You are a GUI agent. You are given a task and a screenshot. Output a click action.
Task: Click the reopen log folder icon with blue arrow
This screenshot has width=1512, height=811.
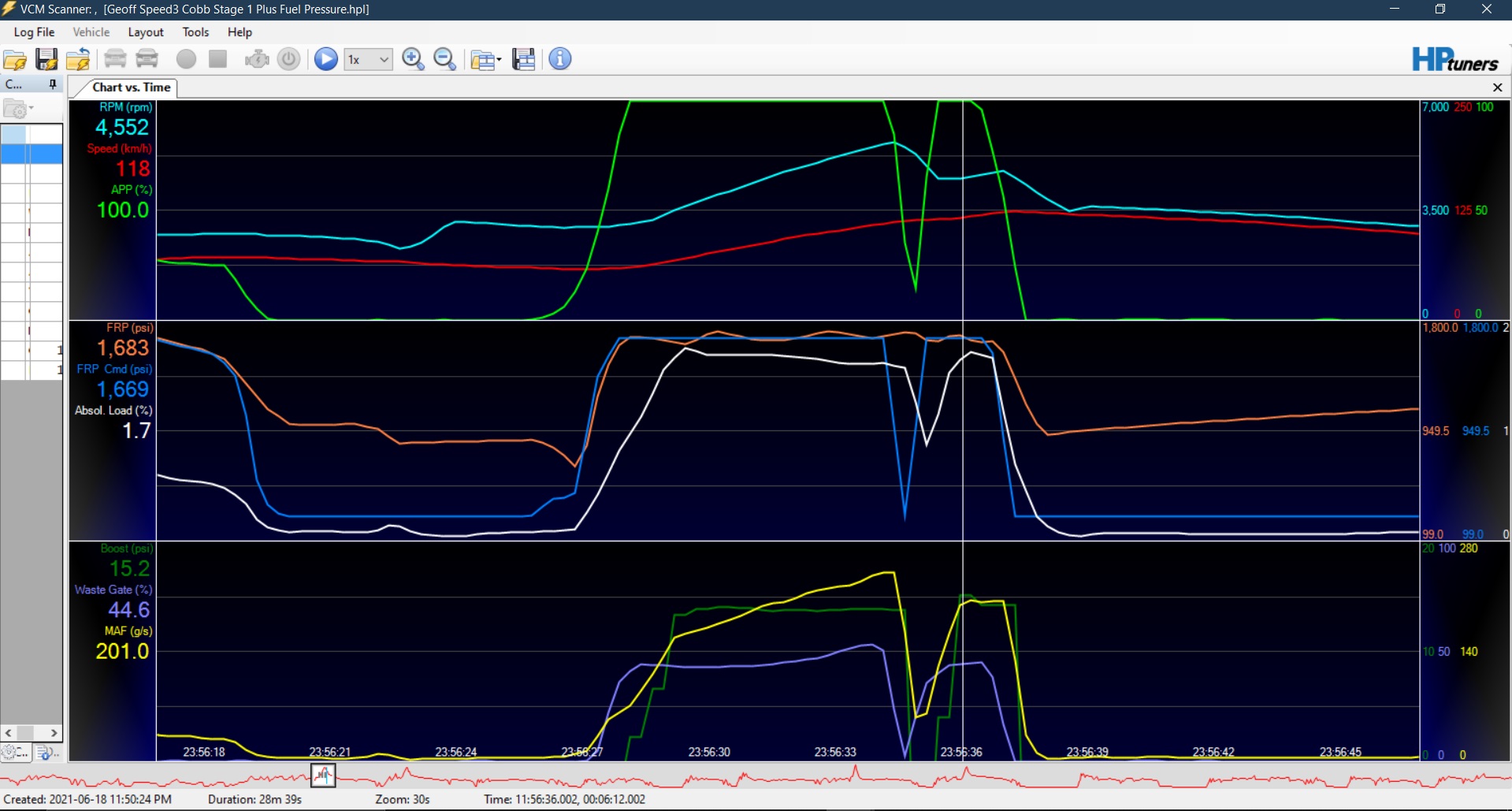78,59
